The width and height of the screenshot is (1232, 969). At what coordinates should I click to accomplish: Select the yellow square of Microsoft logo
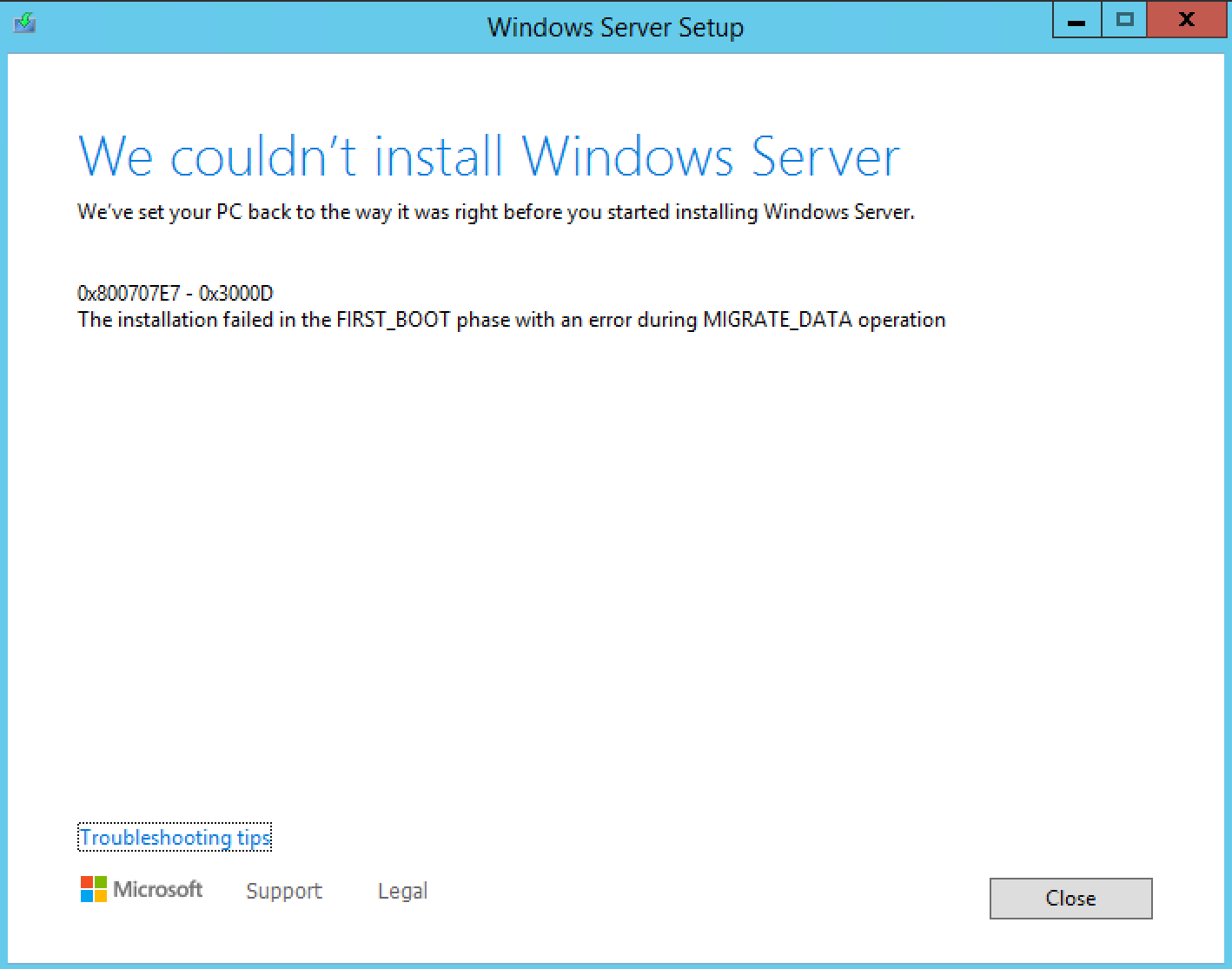100,896
